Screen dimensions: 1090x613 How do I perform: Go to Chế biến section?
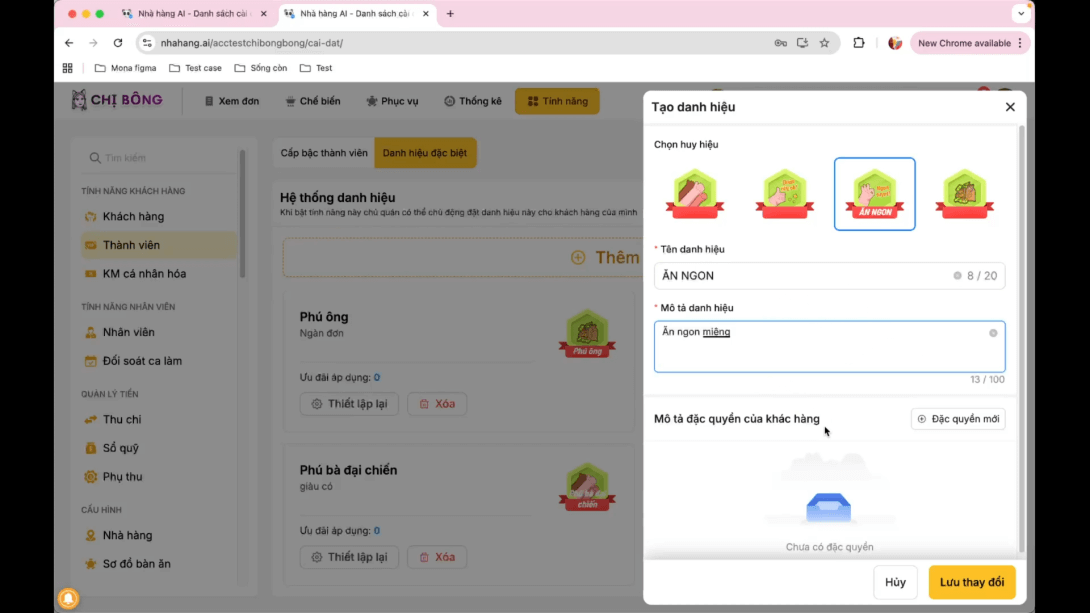(x=313, y=101)
